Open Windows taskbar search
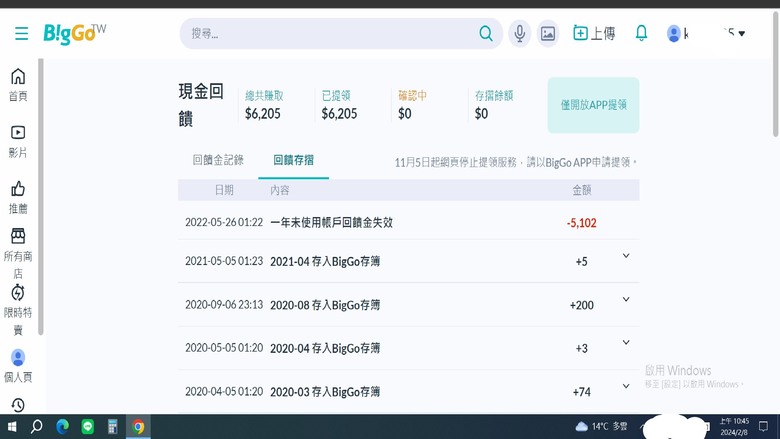 [x=37, y=427]
